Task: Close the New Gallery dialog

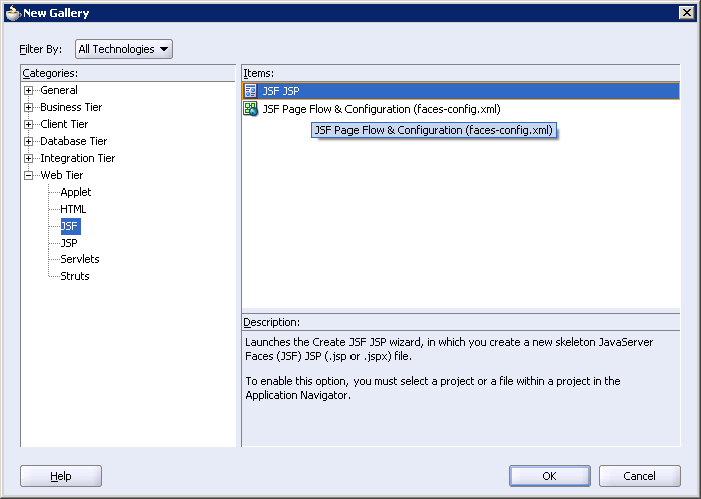Action: [x=687, y=13]
